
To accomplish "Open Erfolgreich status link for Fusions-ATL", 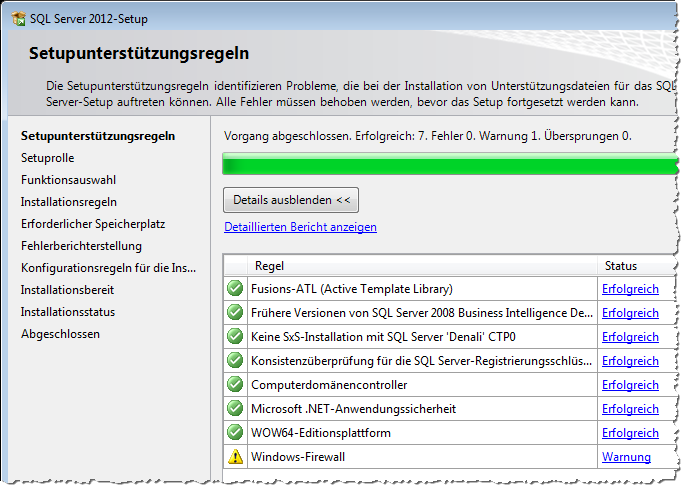I will pyautogui.click(x=630, y=289).
